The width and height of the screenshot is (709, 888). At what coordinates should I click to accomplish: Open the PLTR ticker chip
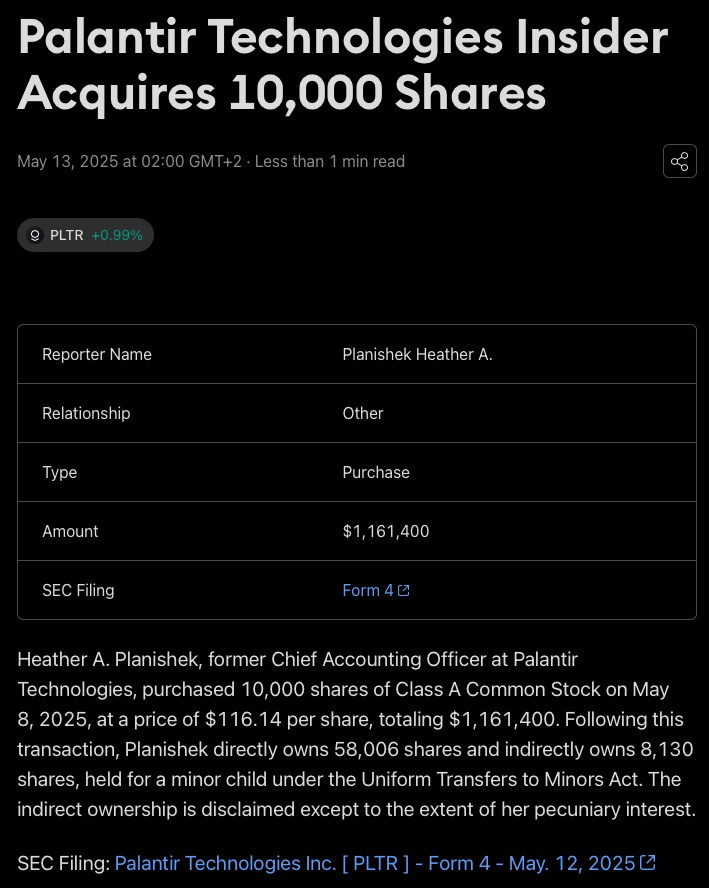pyautogui.click(x=86, y=235)
